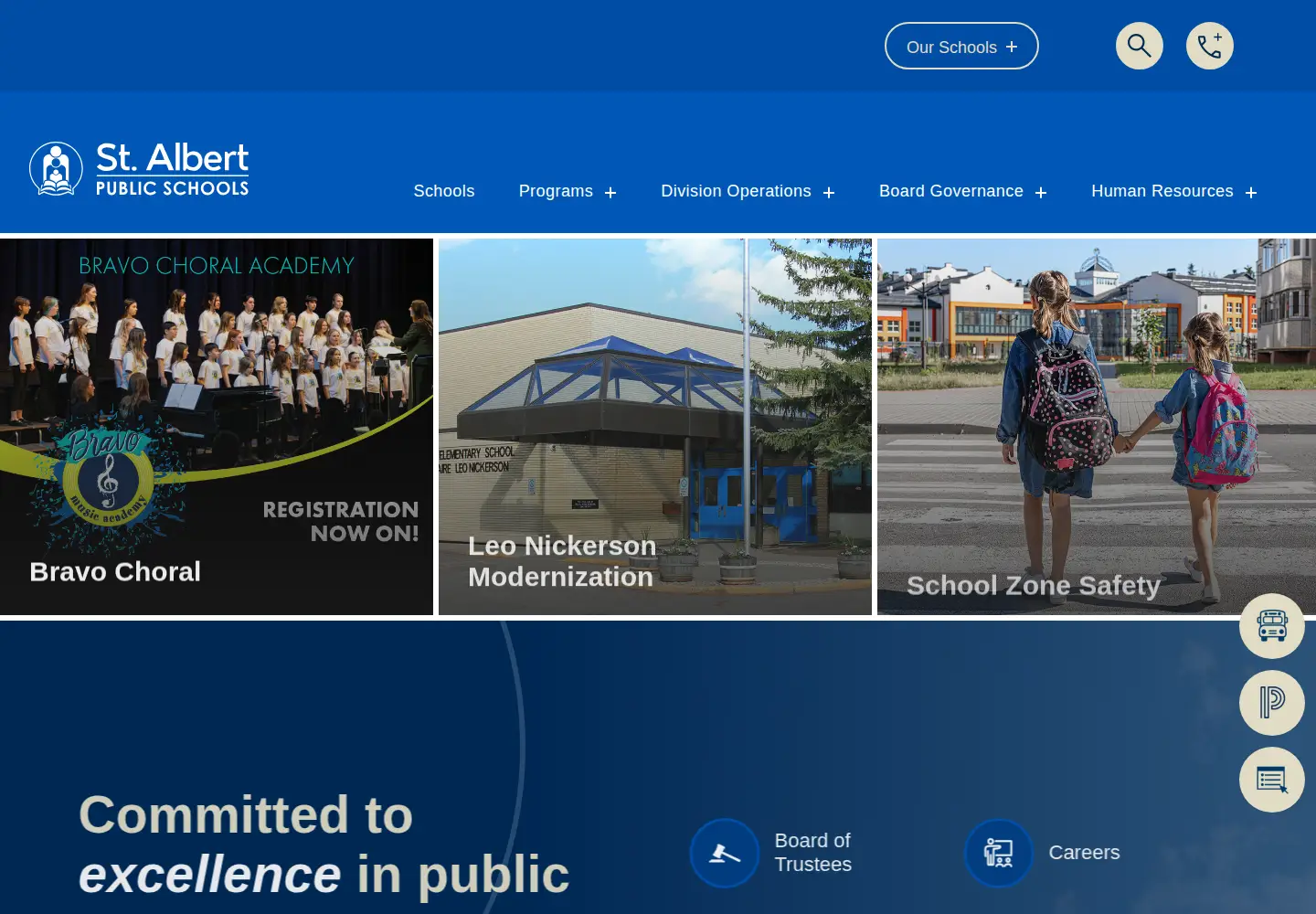Open the Board Governance menu item
1316x914 pixels.
(951, 191)
